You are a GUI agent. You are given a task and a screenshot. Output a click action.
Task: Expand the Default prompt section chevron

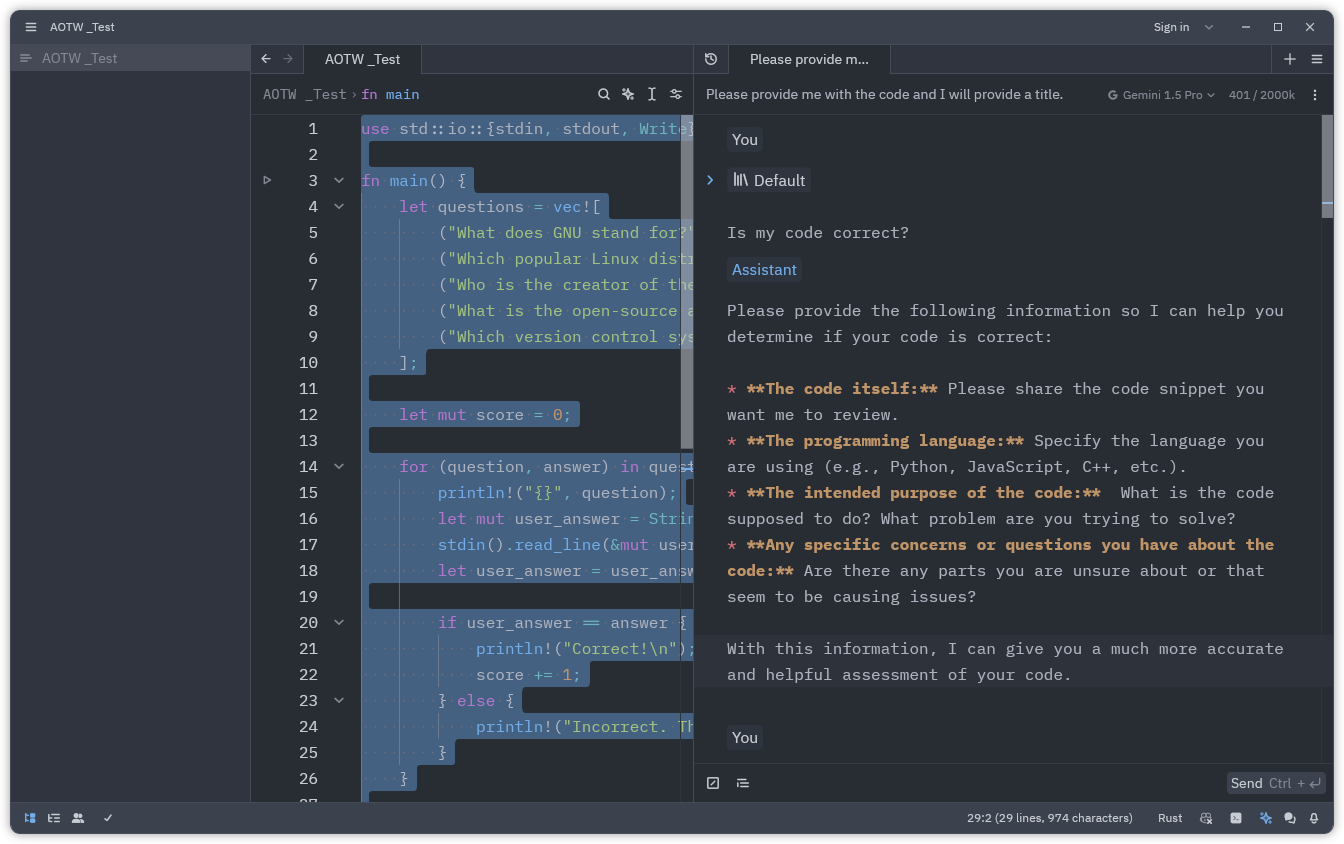pyautogui.click(x=711, y=180)
